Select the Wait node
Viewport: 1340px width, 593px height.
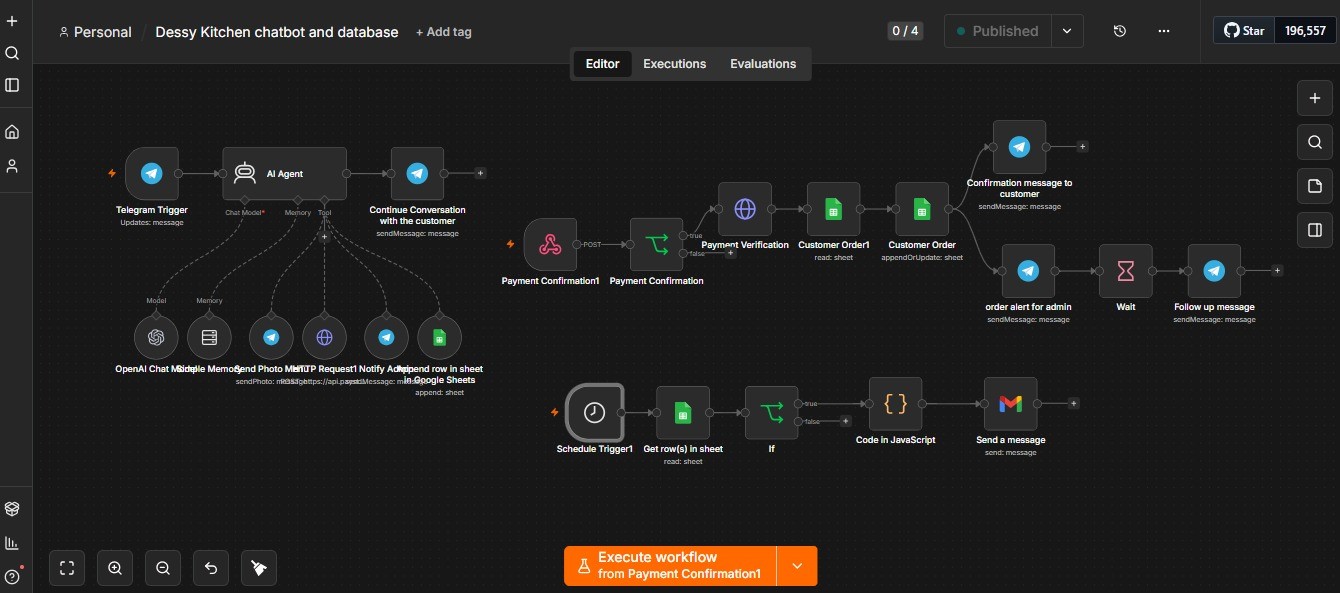coord(1126,271)
